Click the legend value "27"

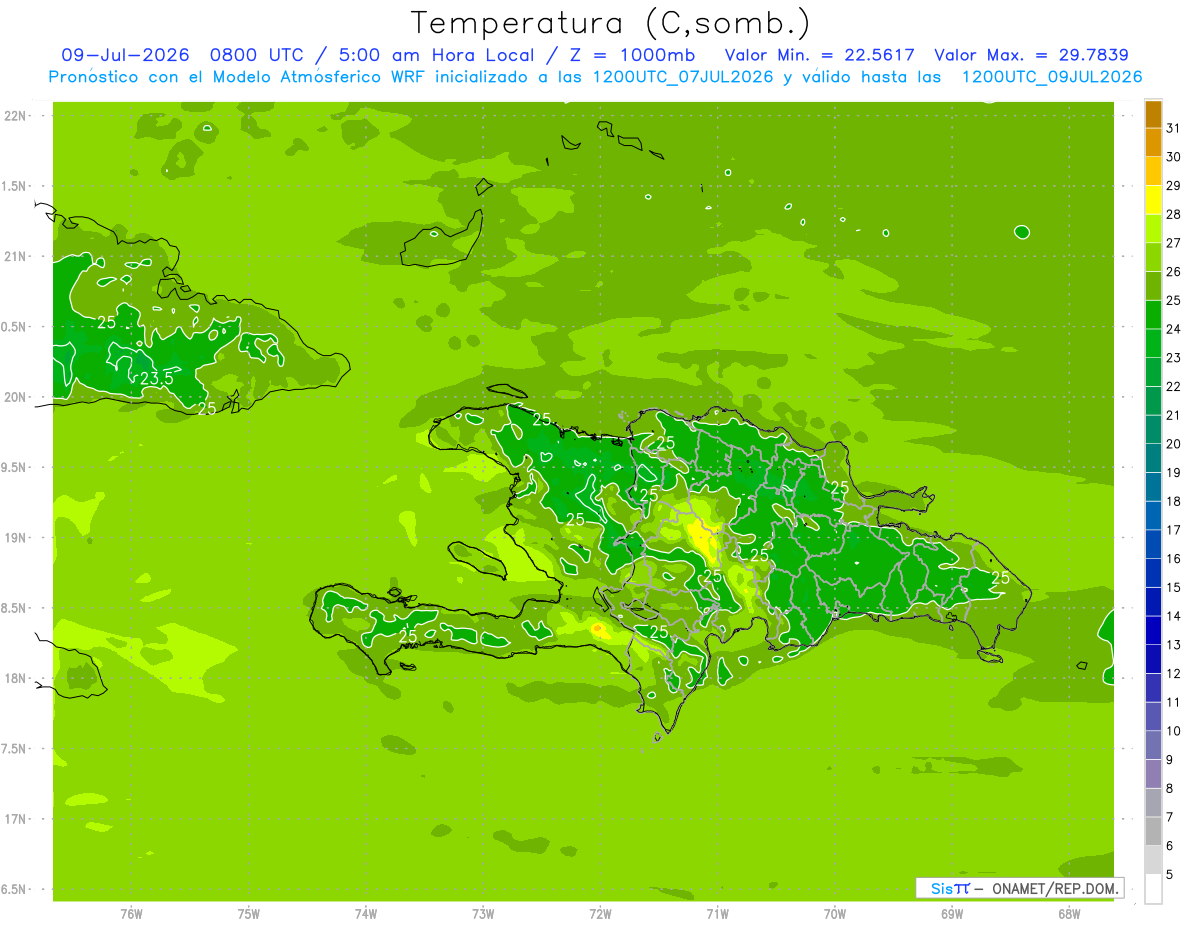1174,243
